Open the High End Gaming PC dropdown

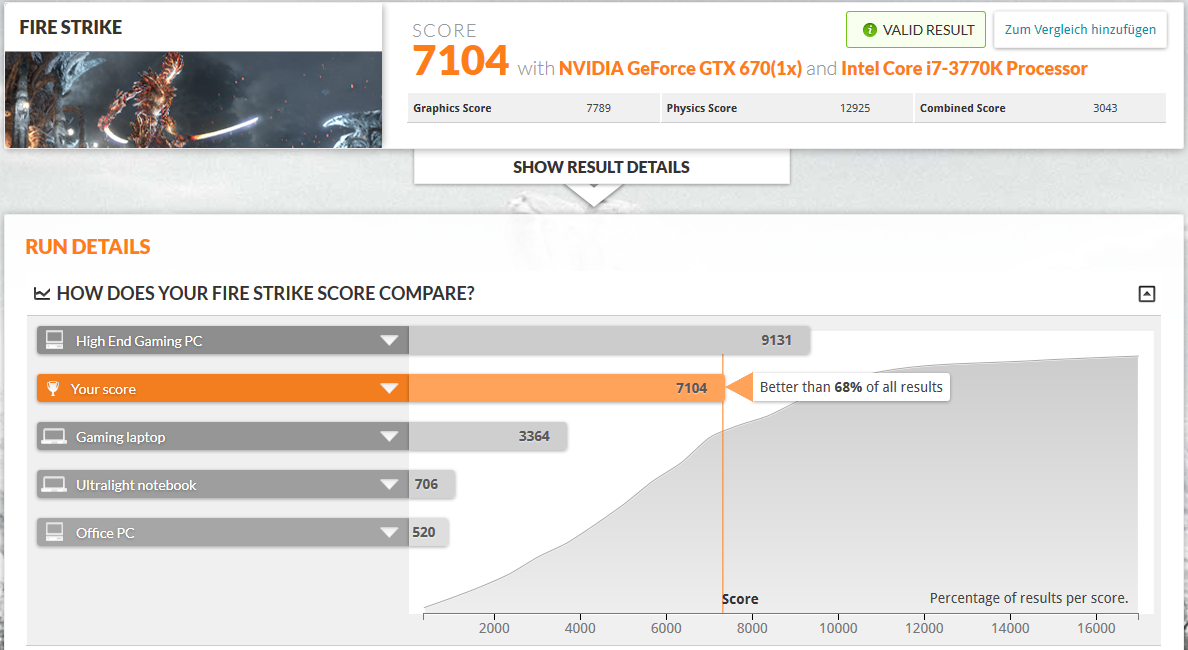389,340
